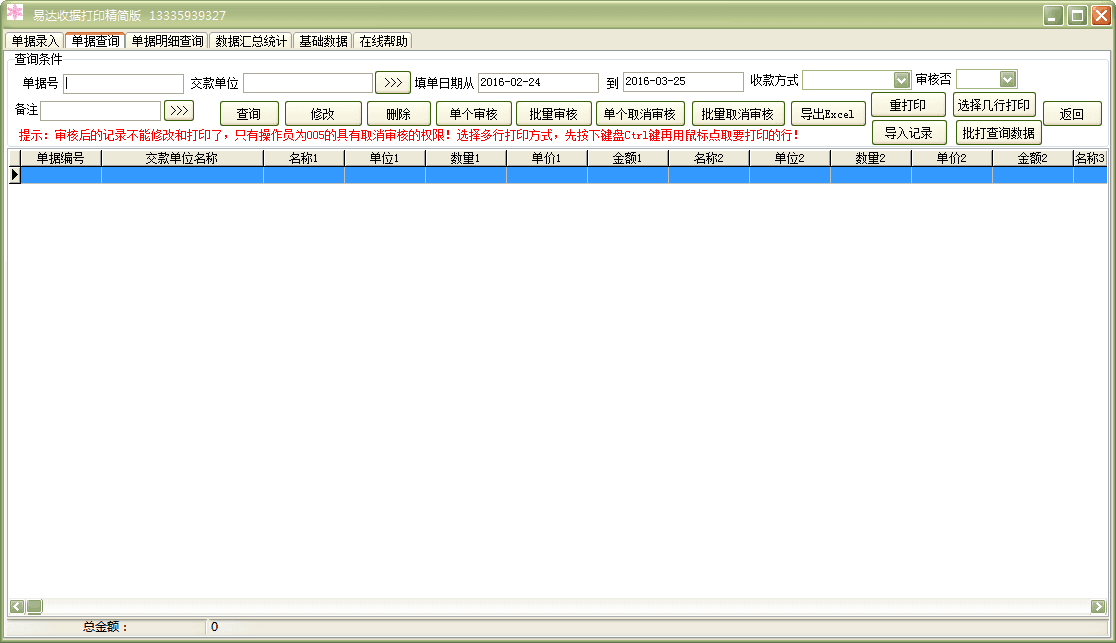Viewport: 1116px width, 643px height.
Task: Open the 审核否 dropdown list
Action: [x=1007, y=79]
